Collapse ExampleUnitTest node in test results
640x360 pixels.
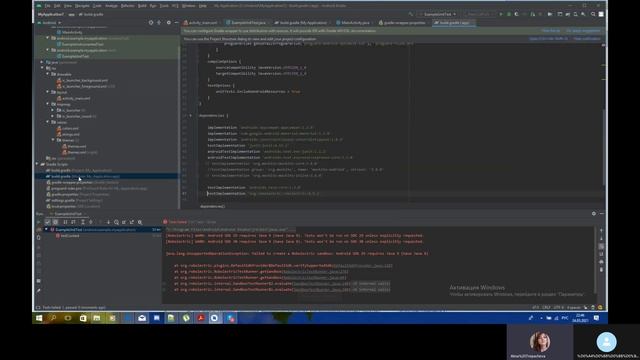(x=47, y=230)
